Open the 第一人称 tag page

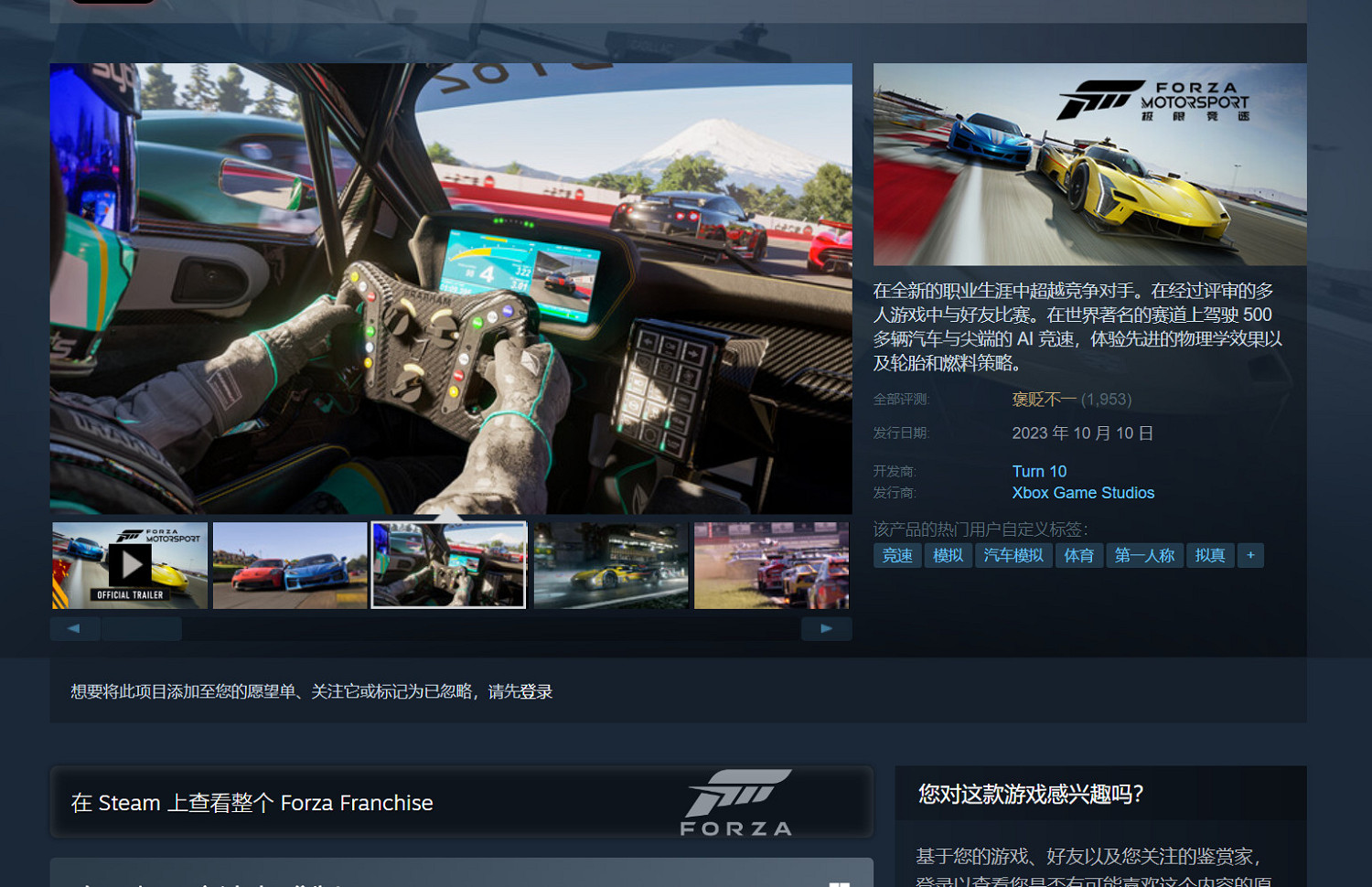click(x=1144, y=555)
